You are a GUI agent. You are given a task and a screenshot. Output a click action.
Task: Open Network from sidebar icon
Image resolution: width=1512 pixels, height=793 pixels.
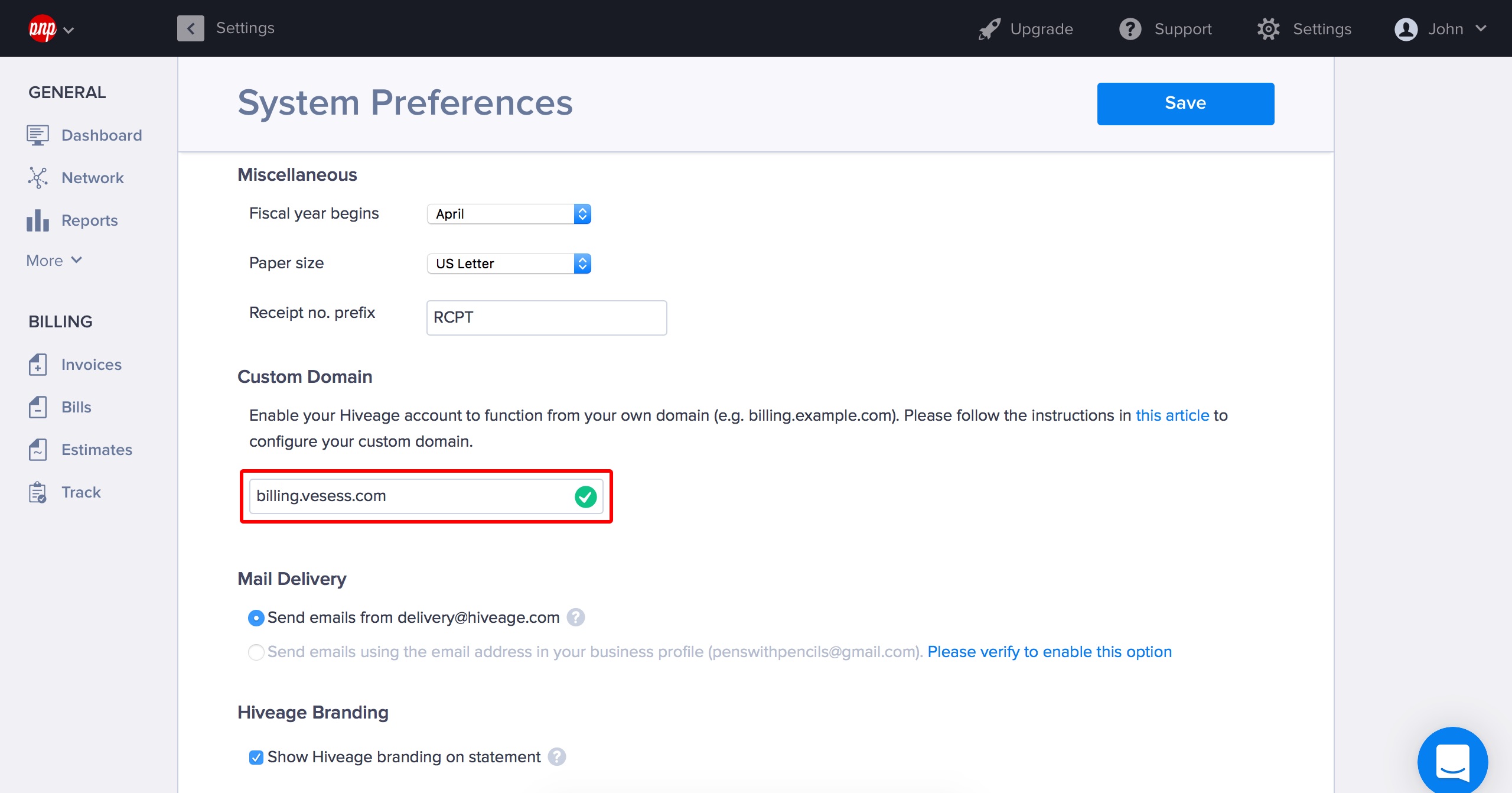(37, 178)
